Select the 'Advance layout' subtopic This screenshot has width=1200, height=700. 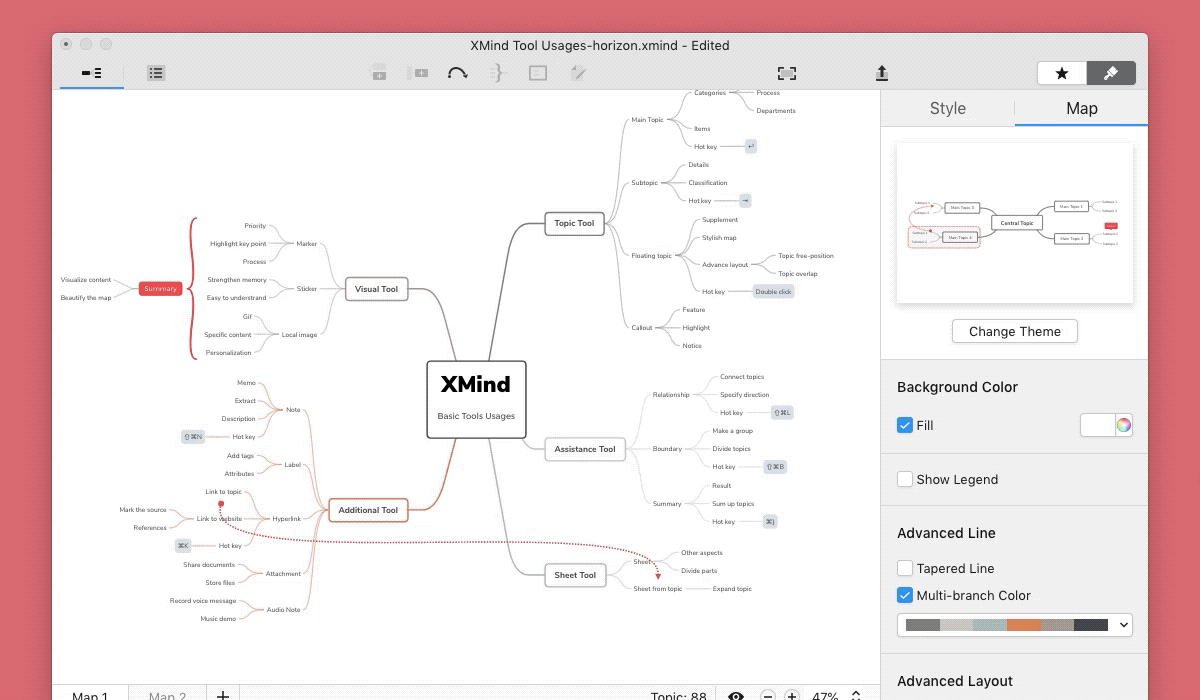click(725, 264)
